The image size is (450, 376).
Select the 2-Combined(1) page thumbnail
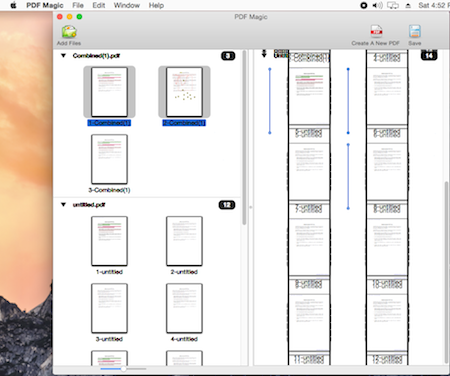[184, 92]
